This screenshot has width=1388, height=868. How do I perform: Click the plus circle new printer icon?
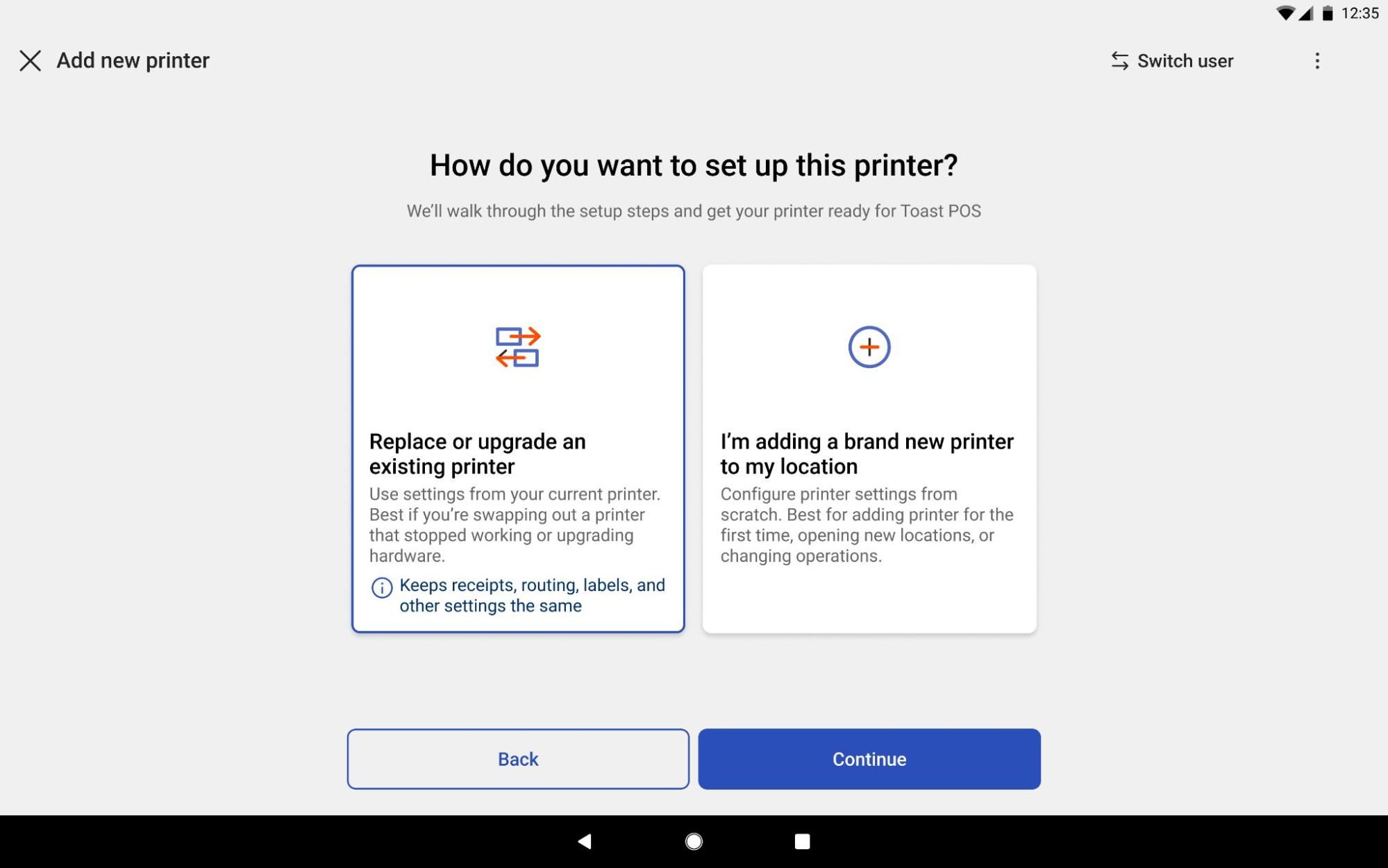click(x=869, y=347)
